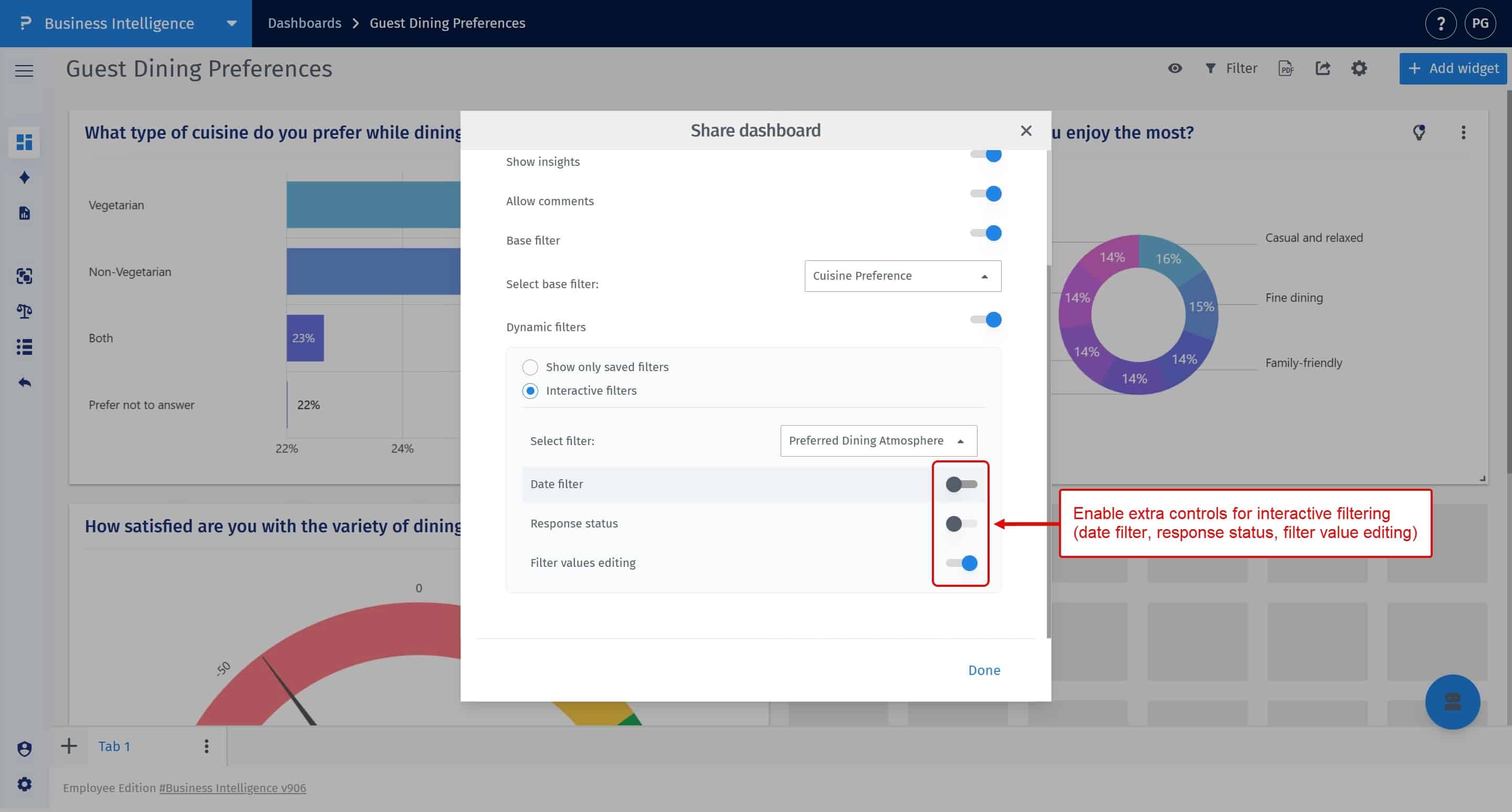
Task: Open the chat assistant floating button
Action: tap(1452, 702)
